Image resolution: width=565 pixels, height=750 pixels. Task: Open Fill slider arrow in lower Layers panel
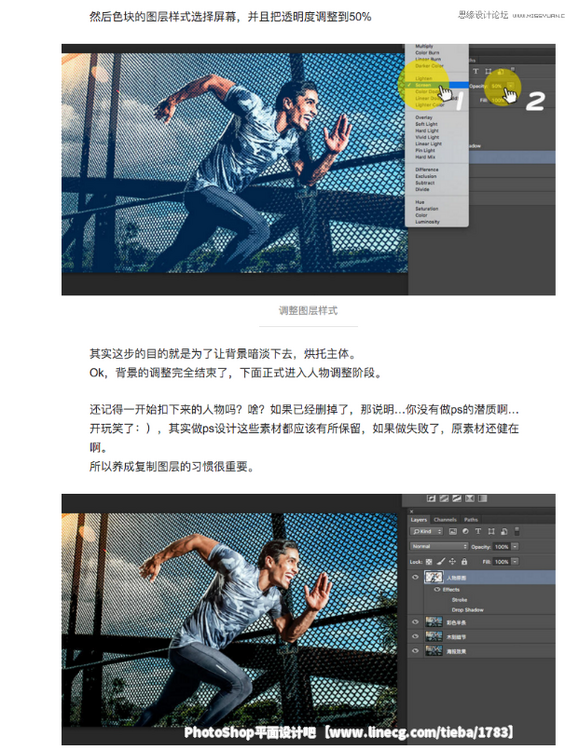[x=515, y=562]
